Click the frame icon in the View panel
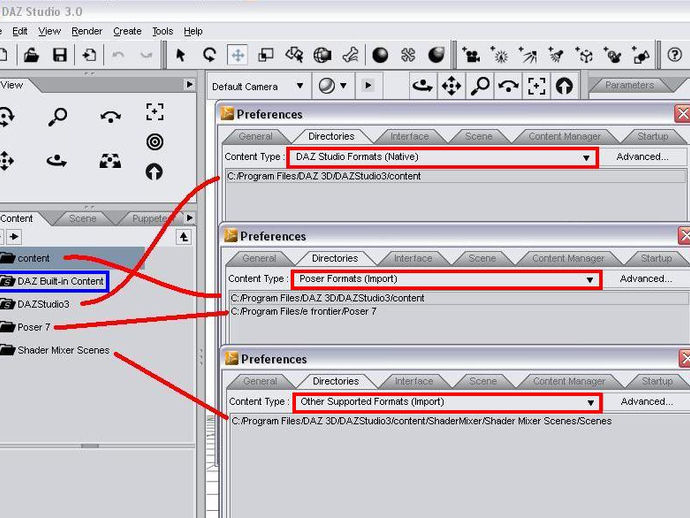 pos(154,112)
